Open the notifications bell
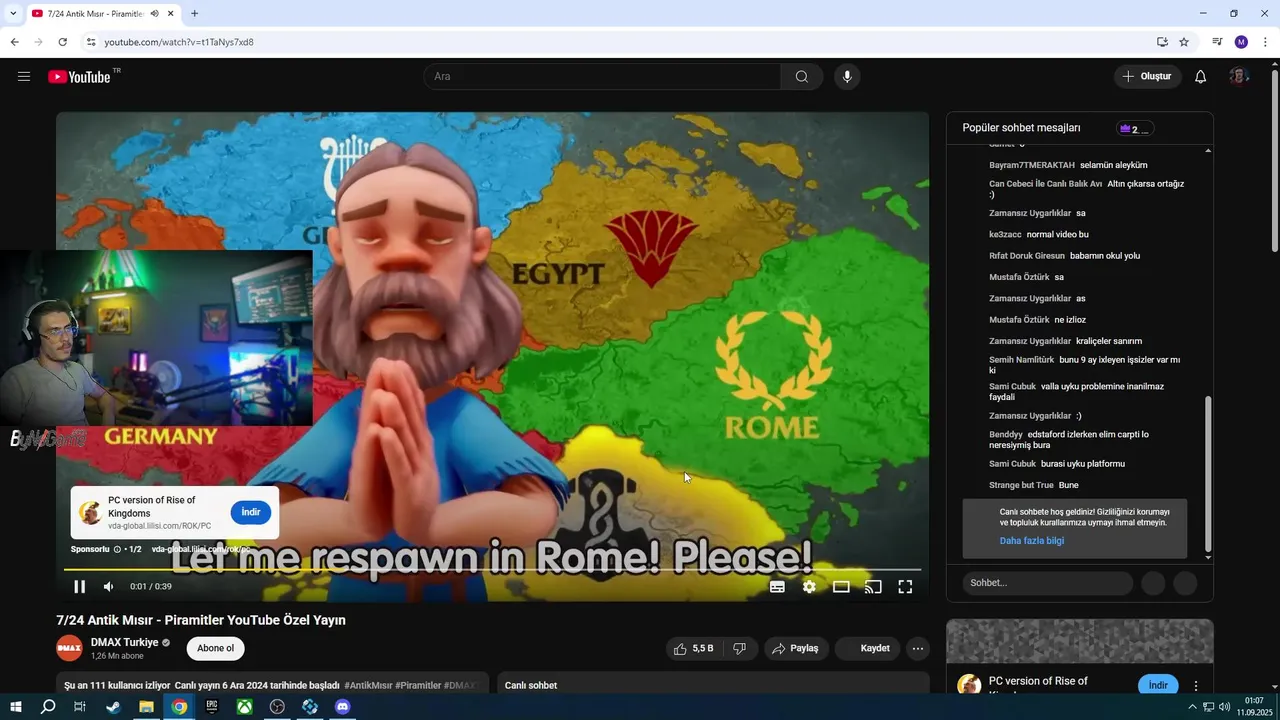Viewport: 1280px width, 720px height. [1201, 77]
